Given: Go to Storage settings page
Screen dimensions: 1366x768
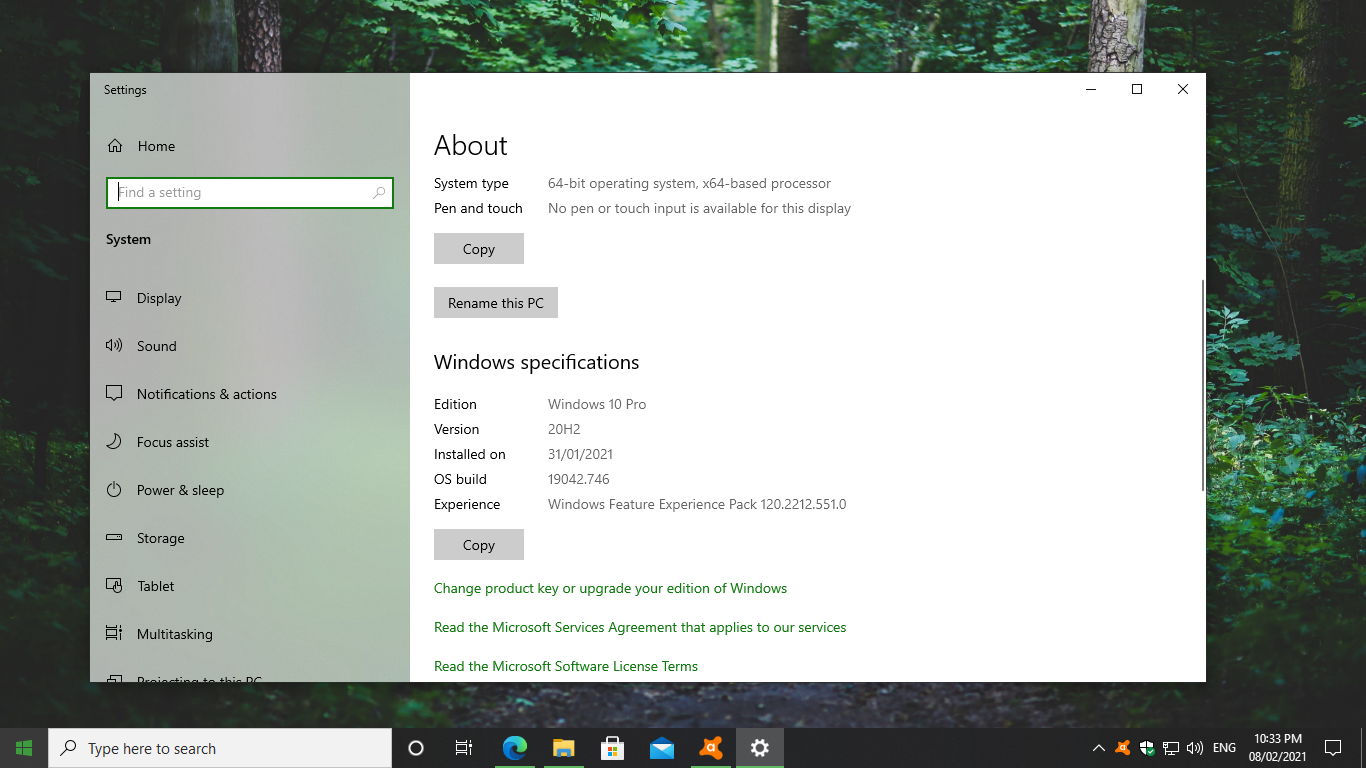Looking at the screenshot, I should coord(250,538).
